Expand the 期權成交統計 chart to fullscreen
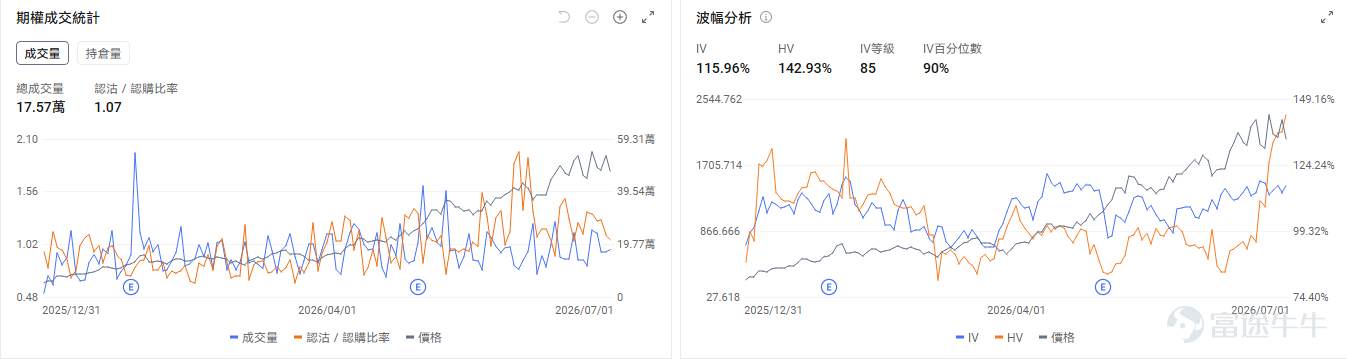Image resolution: width=1347 pixels, height=361 pixels. [x=648, y=18]
